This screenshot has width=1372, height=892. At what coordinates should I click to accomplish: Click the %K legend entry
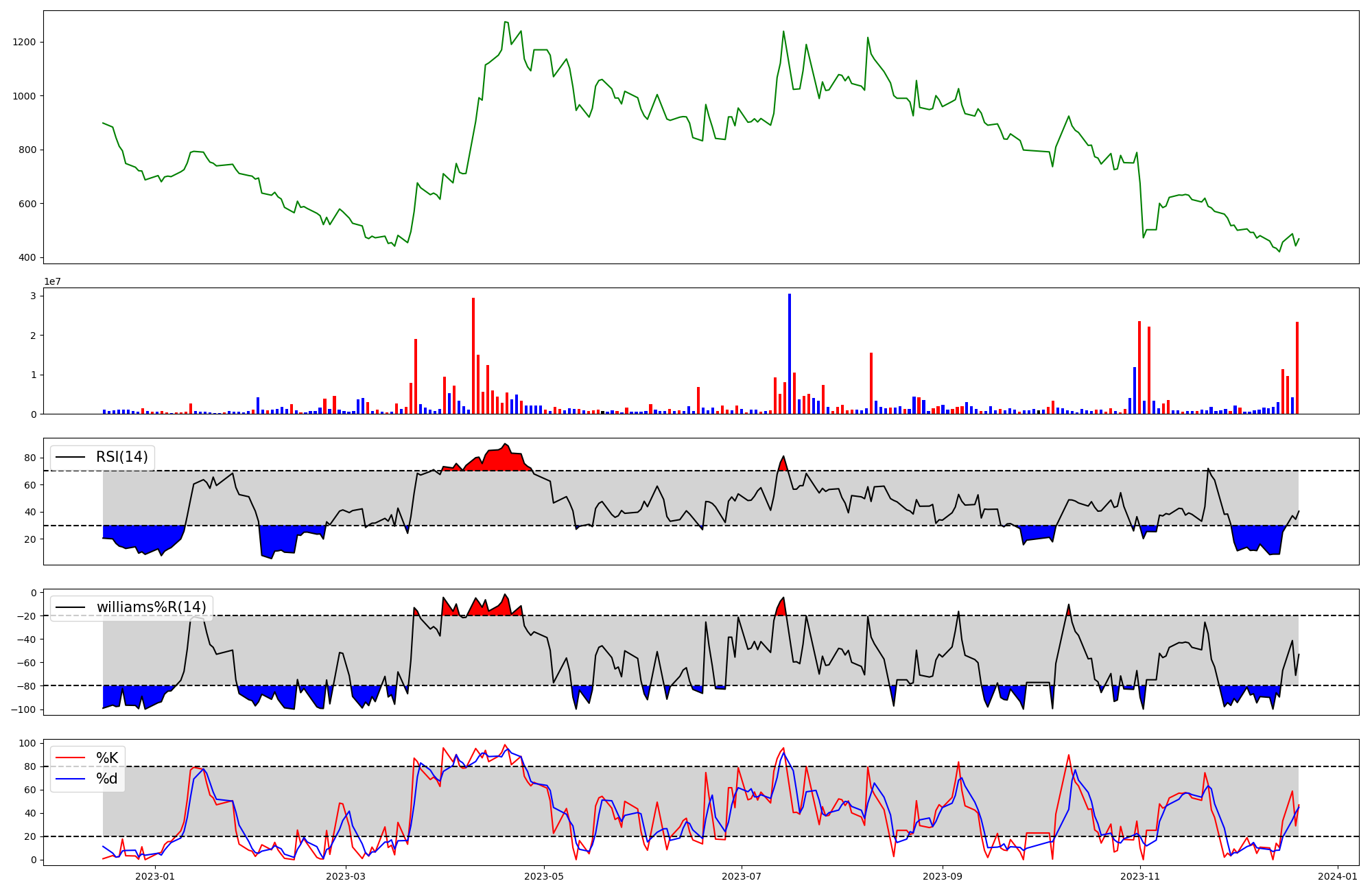pyautogui.click(x=107, y=758)
